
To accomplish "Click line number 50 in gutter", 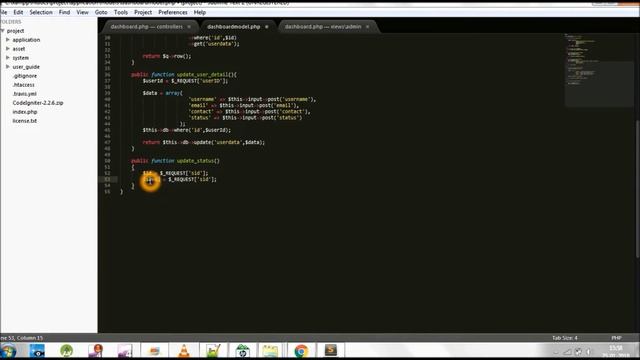I will pyautogui.click(x=107, y=161).
